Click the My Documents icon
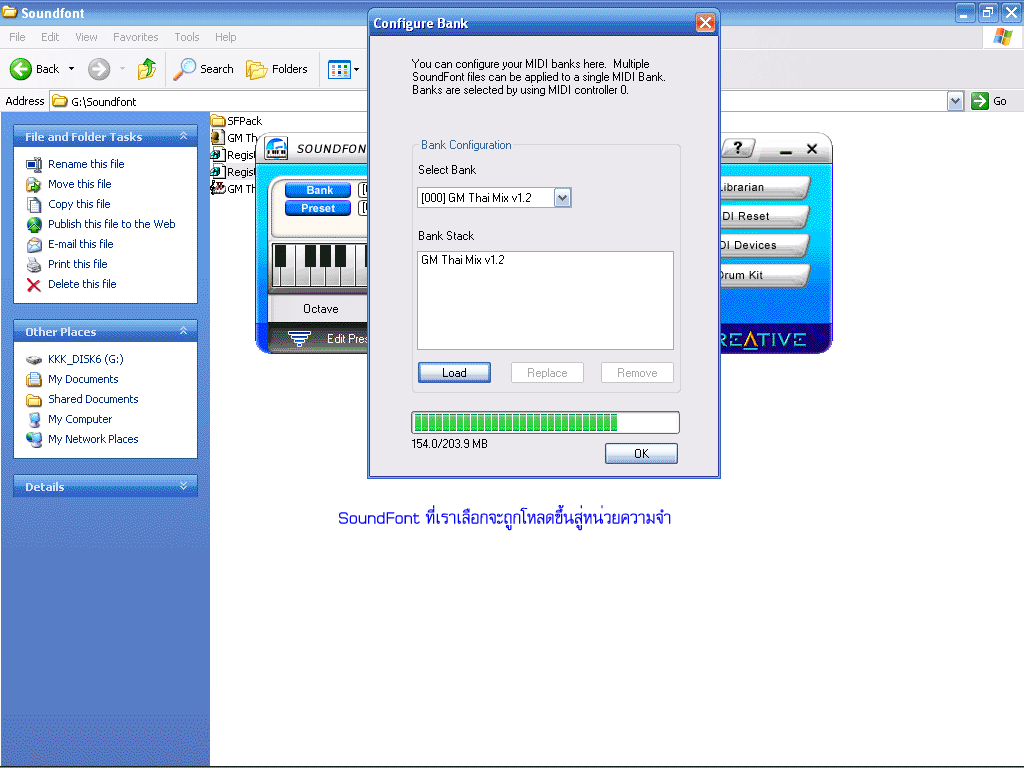This screenshot has width=1024, height=768. point(34,379)
